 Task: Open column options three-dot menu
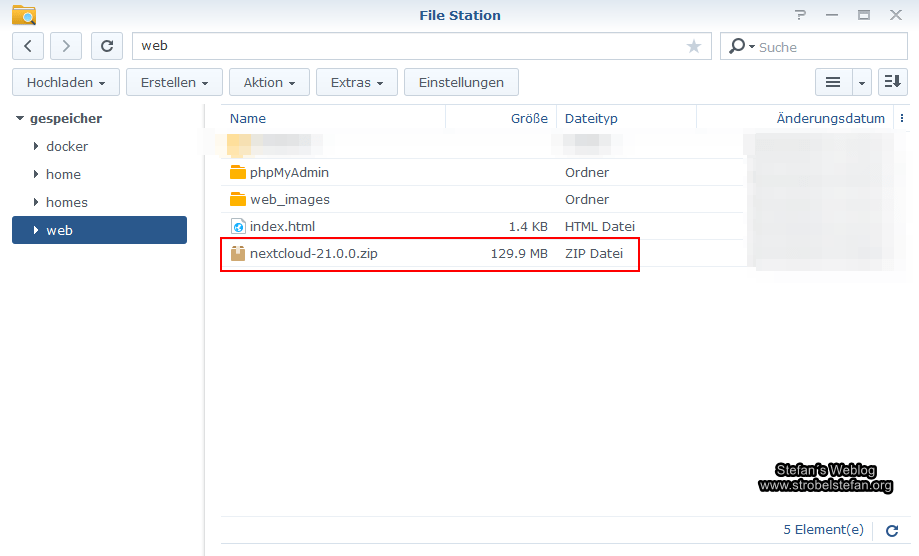pyautogui.click(x=902, y=118)
